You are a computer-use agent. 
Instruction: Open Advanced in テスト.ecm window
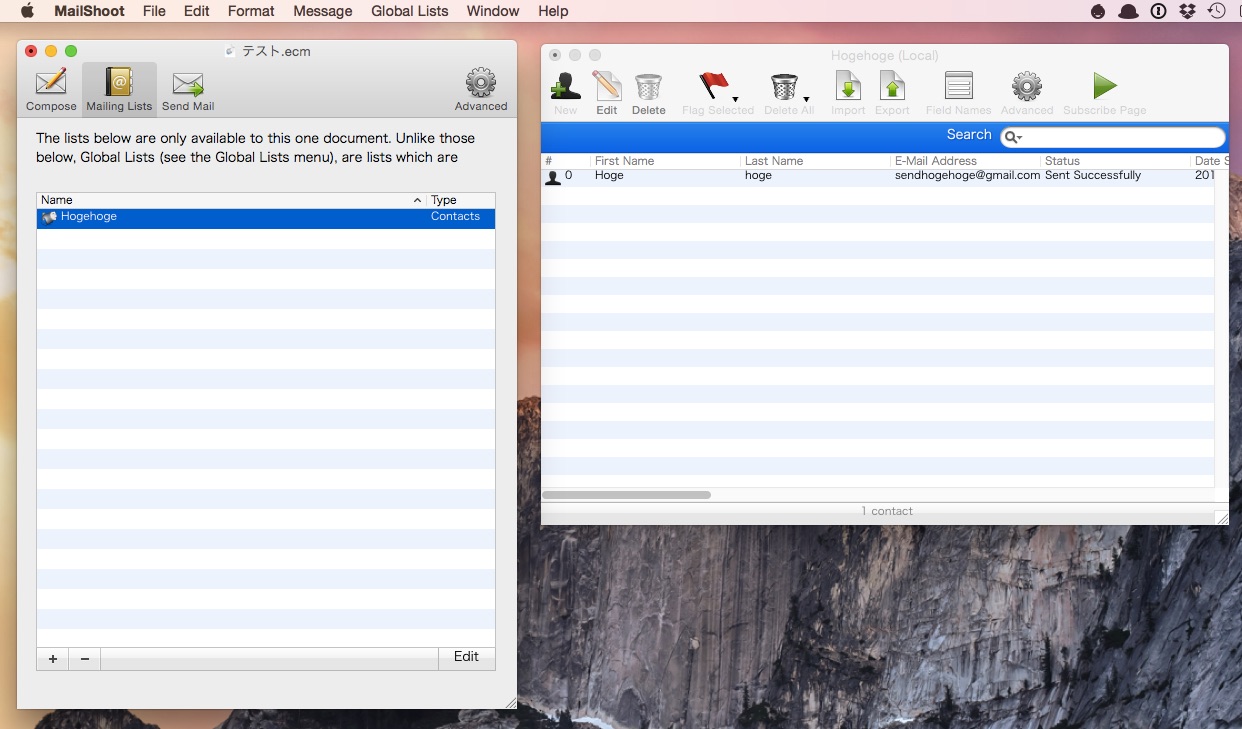[x=481, y=90]
